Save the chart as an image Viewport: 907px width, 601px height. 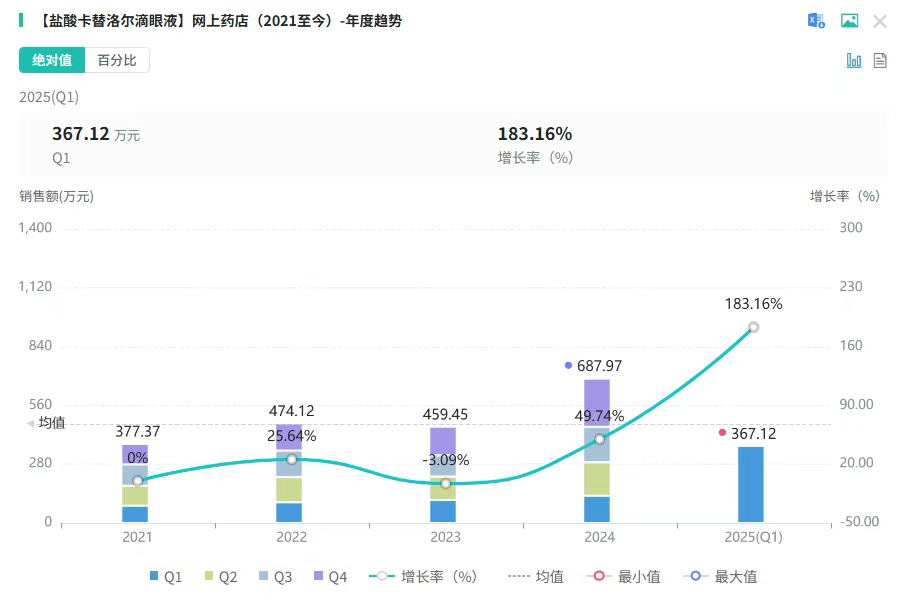(849, 21)
